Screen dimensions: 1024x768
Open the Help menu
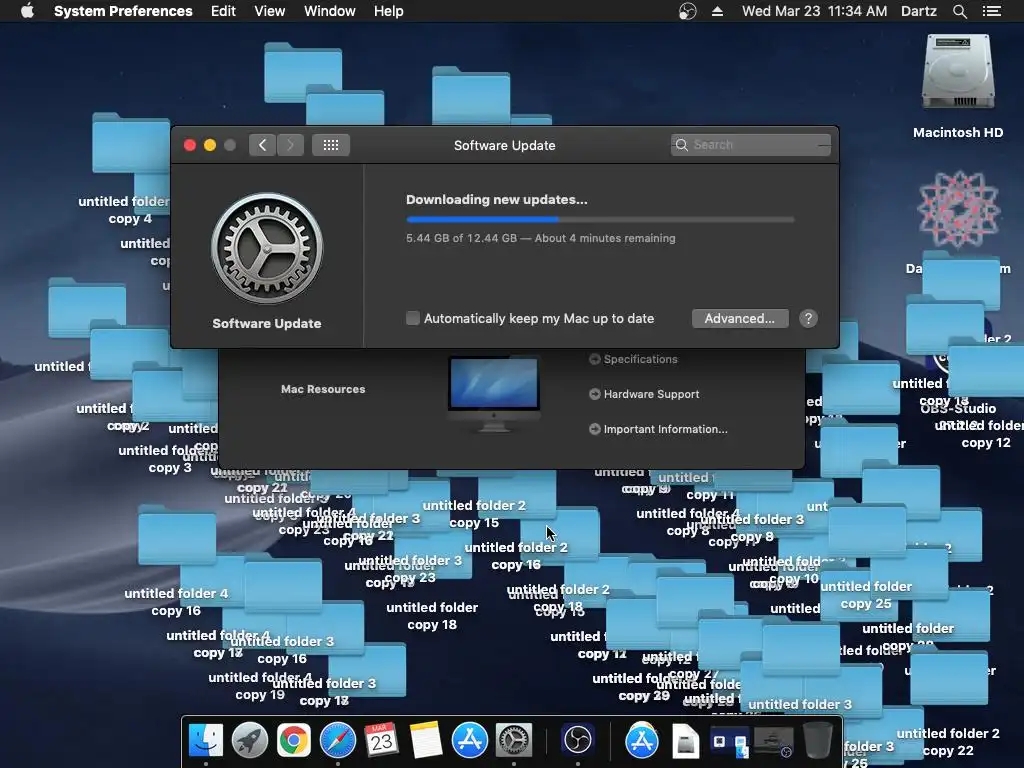389,11
